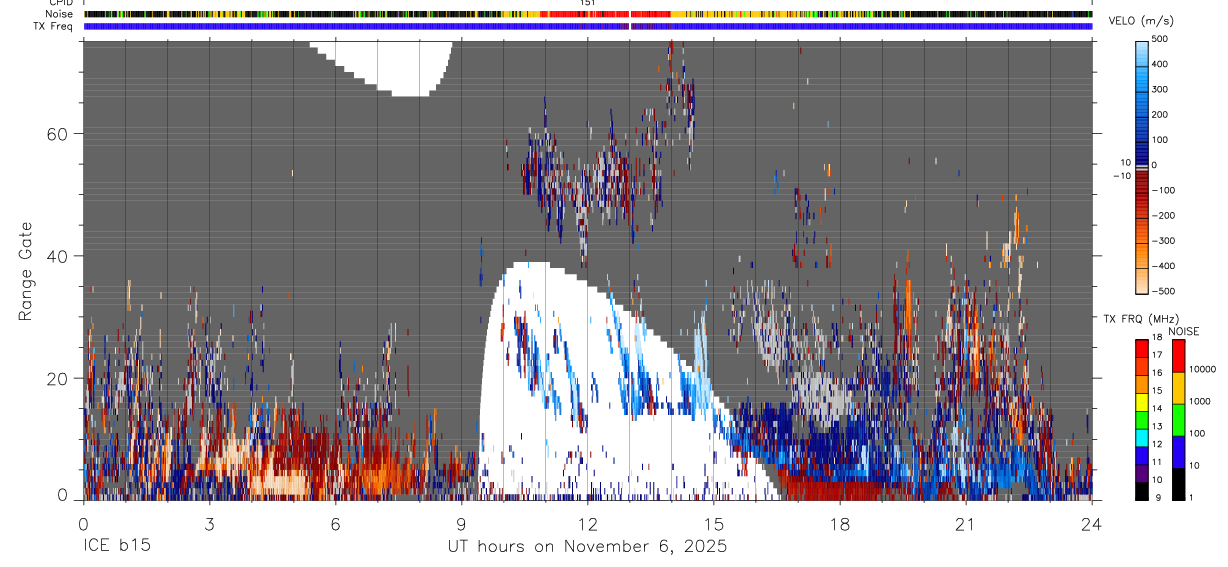Screen dimensions: 1228x567
Task: Click the '15' UT hour axis tick
Action: point(714,524)
